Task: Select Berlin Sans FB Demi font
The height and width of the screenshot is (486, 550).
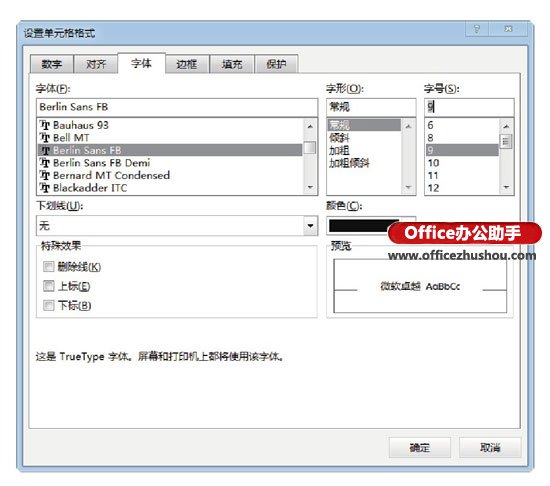Action: (x=170, y=163)
